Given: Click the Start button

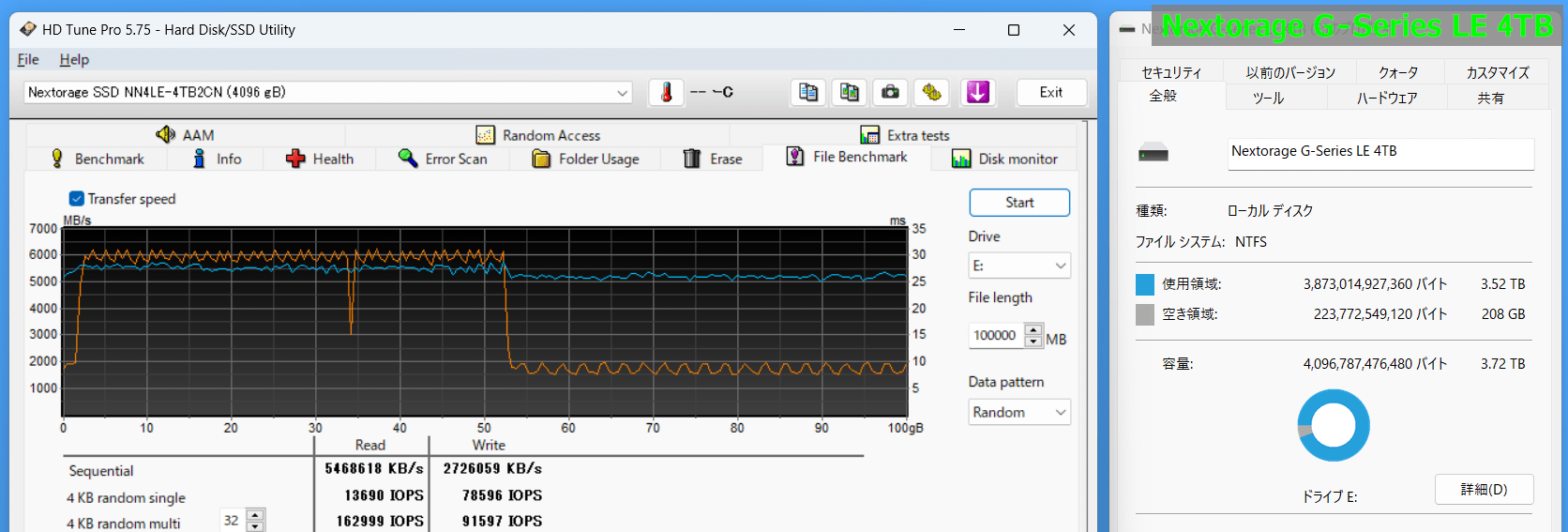Looking at the screenshot, I should coord(1019,203).
